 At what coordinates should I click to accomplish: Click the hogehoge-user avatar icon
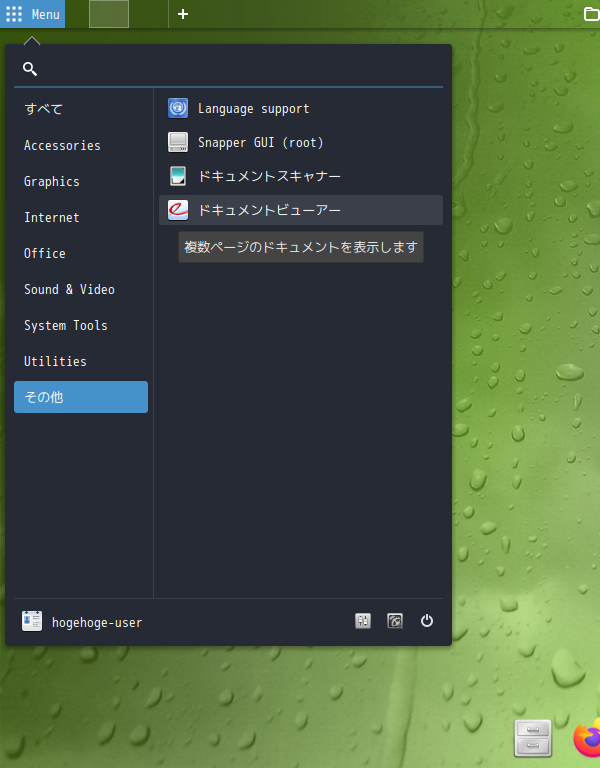click(x=32, y=621)
